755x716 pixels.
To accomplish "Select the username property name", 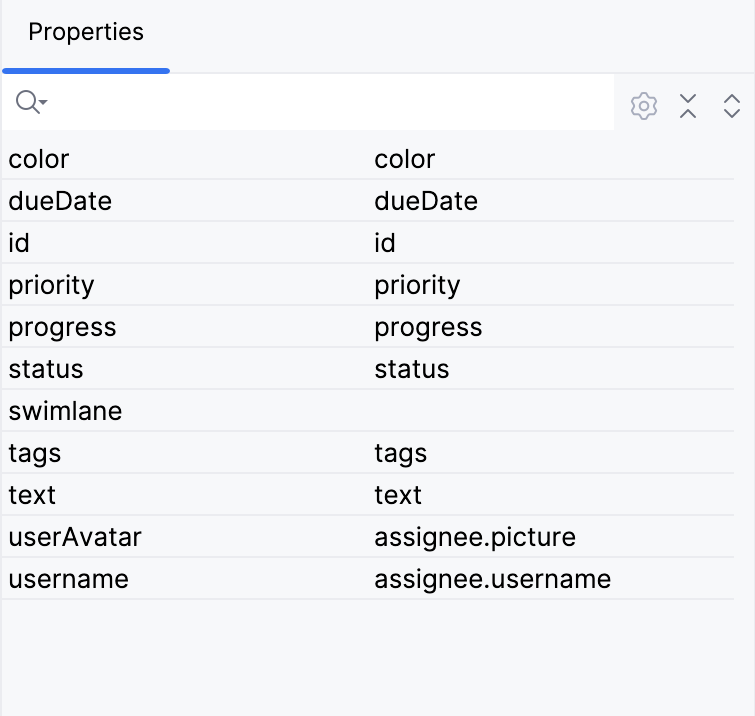I will (68, 579).
